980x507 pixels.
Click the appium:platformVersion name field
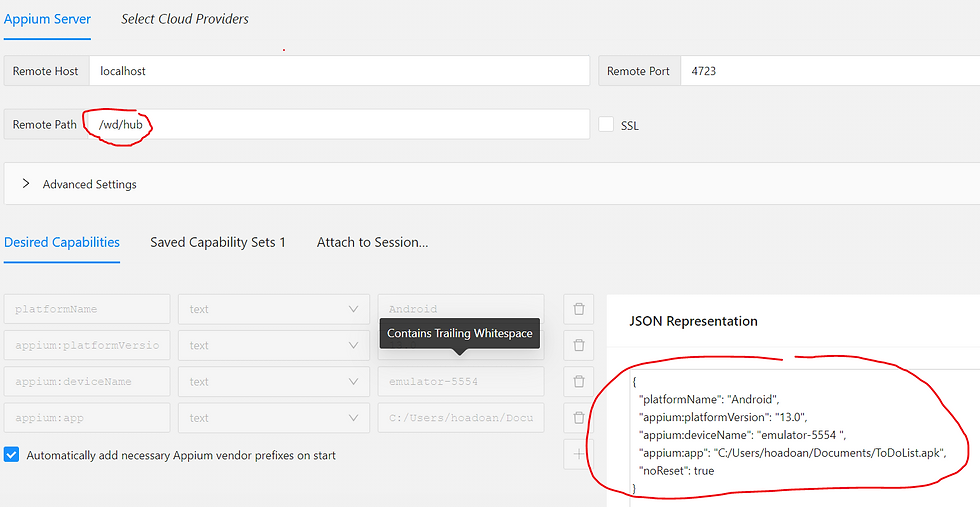pos(87,345)
